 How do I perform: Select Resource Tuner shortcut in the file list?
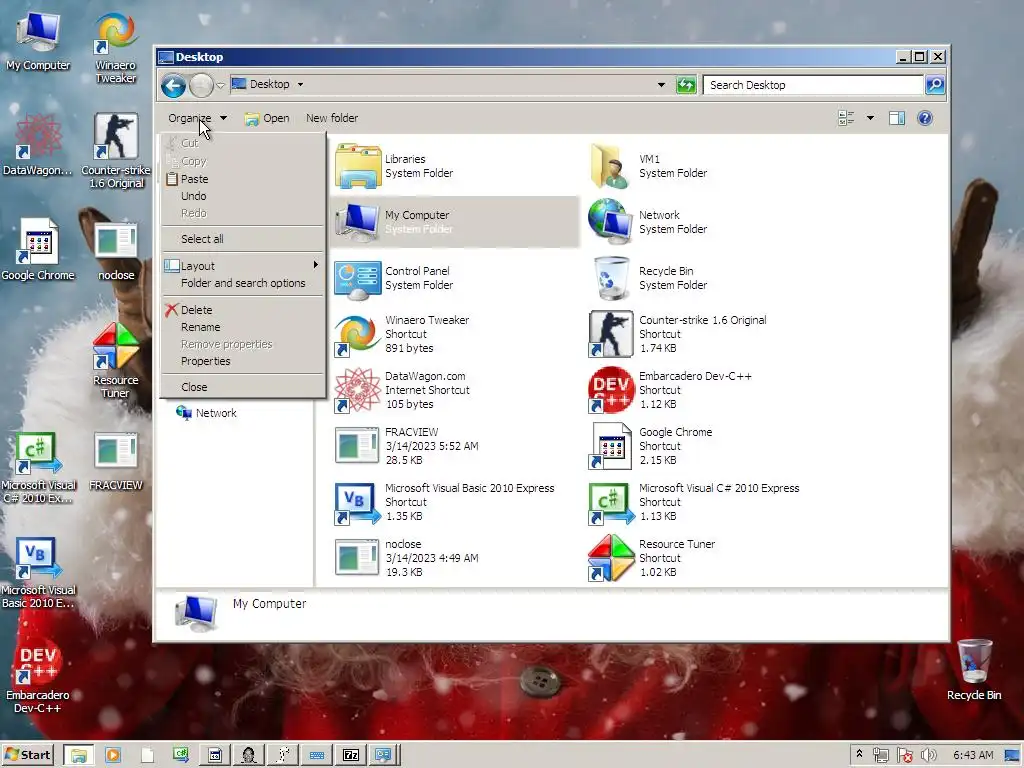tap(610, 558)
